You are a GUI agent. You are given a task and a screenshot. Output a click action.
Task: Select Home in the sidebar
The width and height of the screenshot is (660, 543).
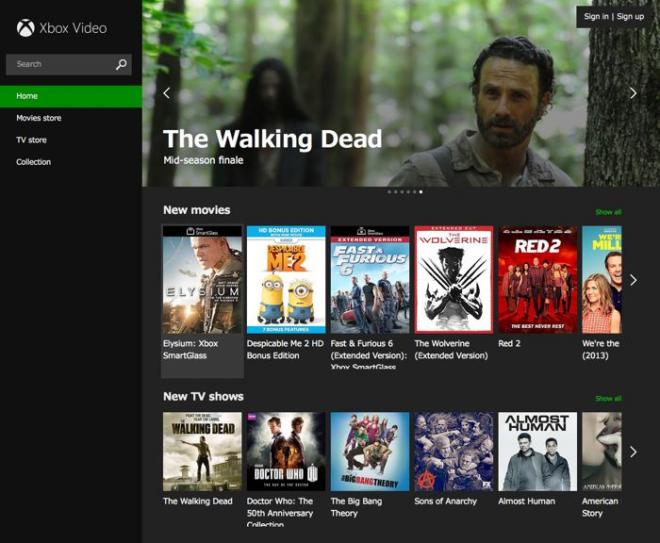point(71,96)
